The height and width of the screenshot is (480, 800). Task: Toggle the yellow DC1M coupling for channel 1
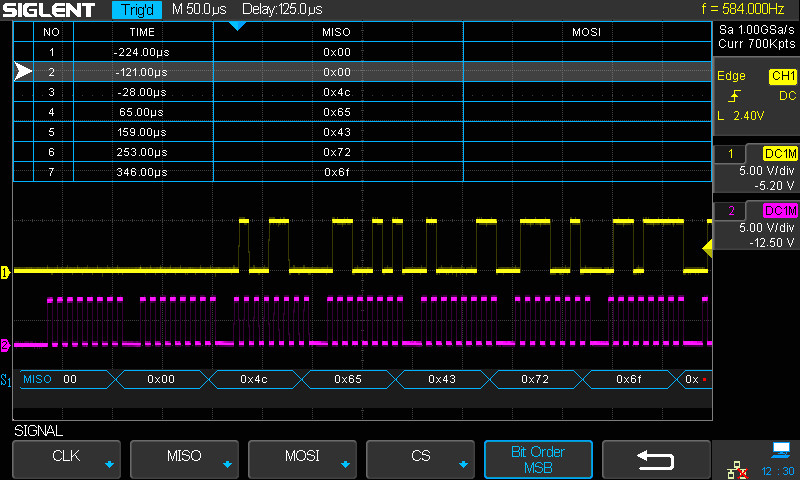pos(779,153)
